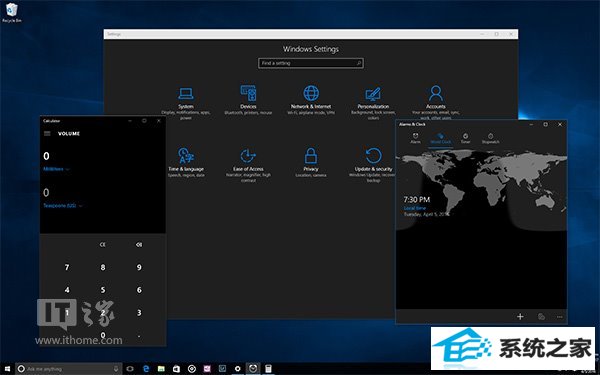Select Calculator taskbar icon
Viewport: 600px width, 375px height.
click(x=268, y=369)
